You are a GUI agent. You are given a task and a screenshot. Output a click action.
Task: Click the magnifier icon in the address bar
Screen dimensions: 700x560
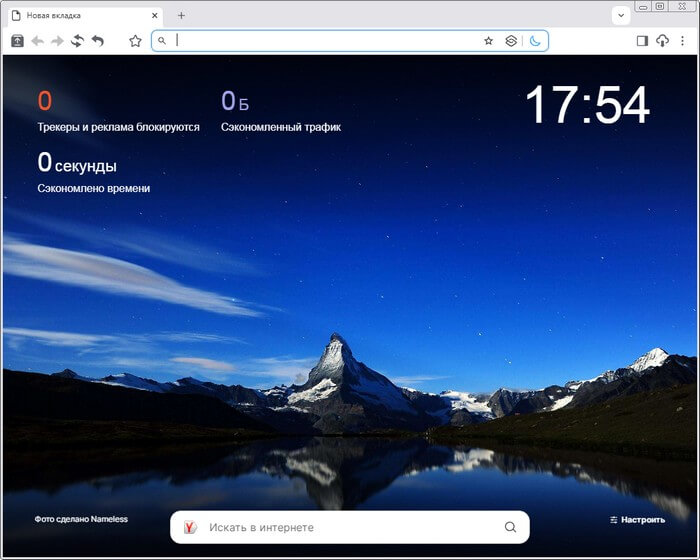[x=162, y=41]
